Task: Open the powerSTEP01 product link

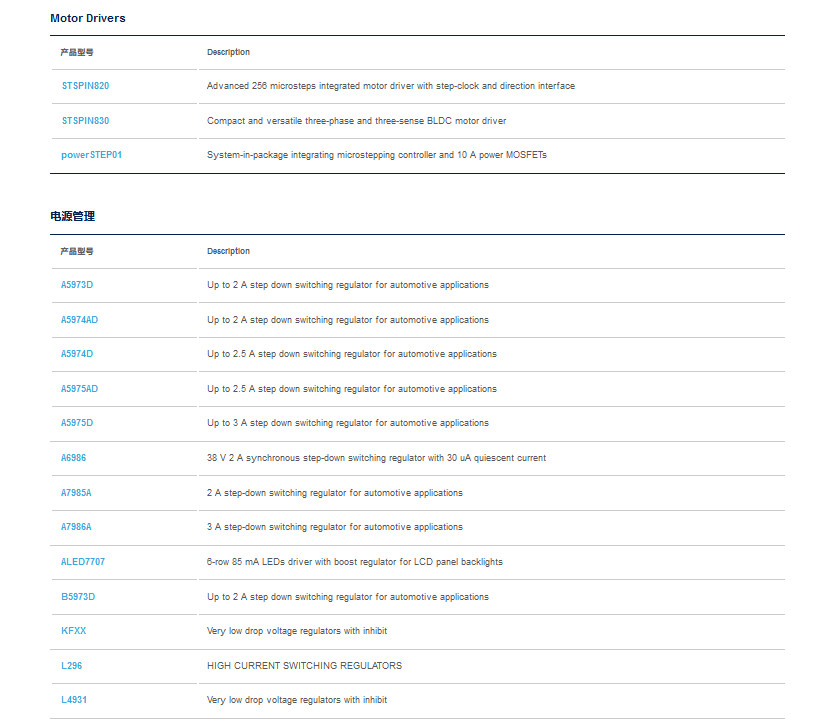Action: coord(91,155)
